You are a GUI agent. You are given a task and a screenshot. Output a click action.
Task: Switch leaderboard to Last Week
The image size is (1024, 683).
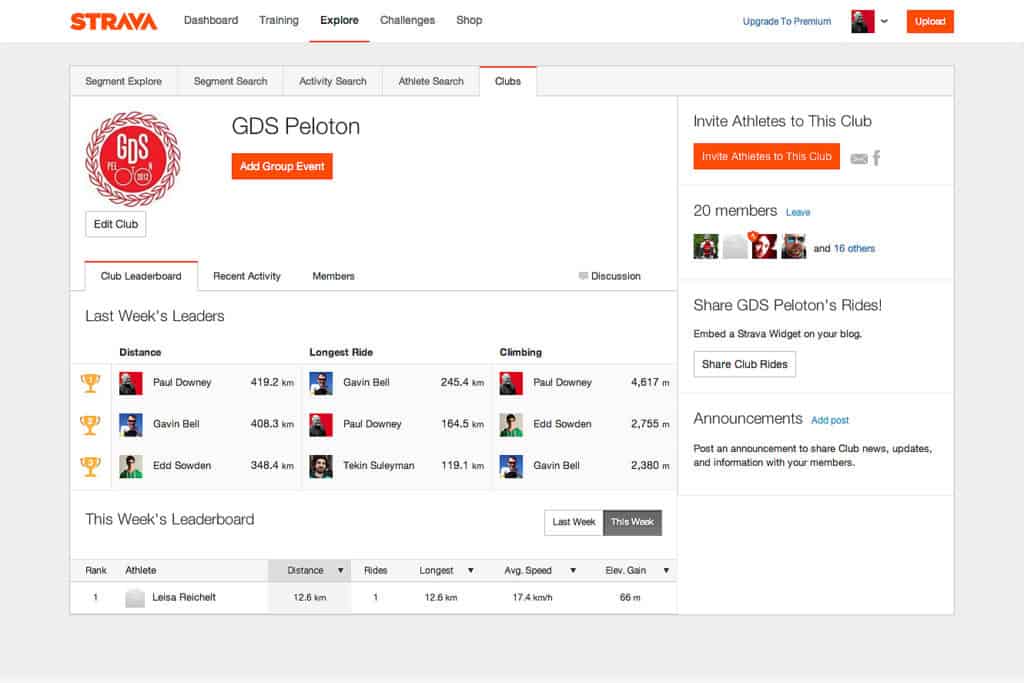pos(573,522)
